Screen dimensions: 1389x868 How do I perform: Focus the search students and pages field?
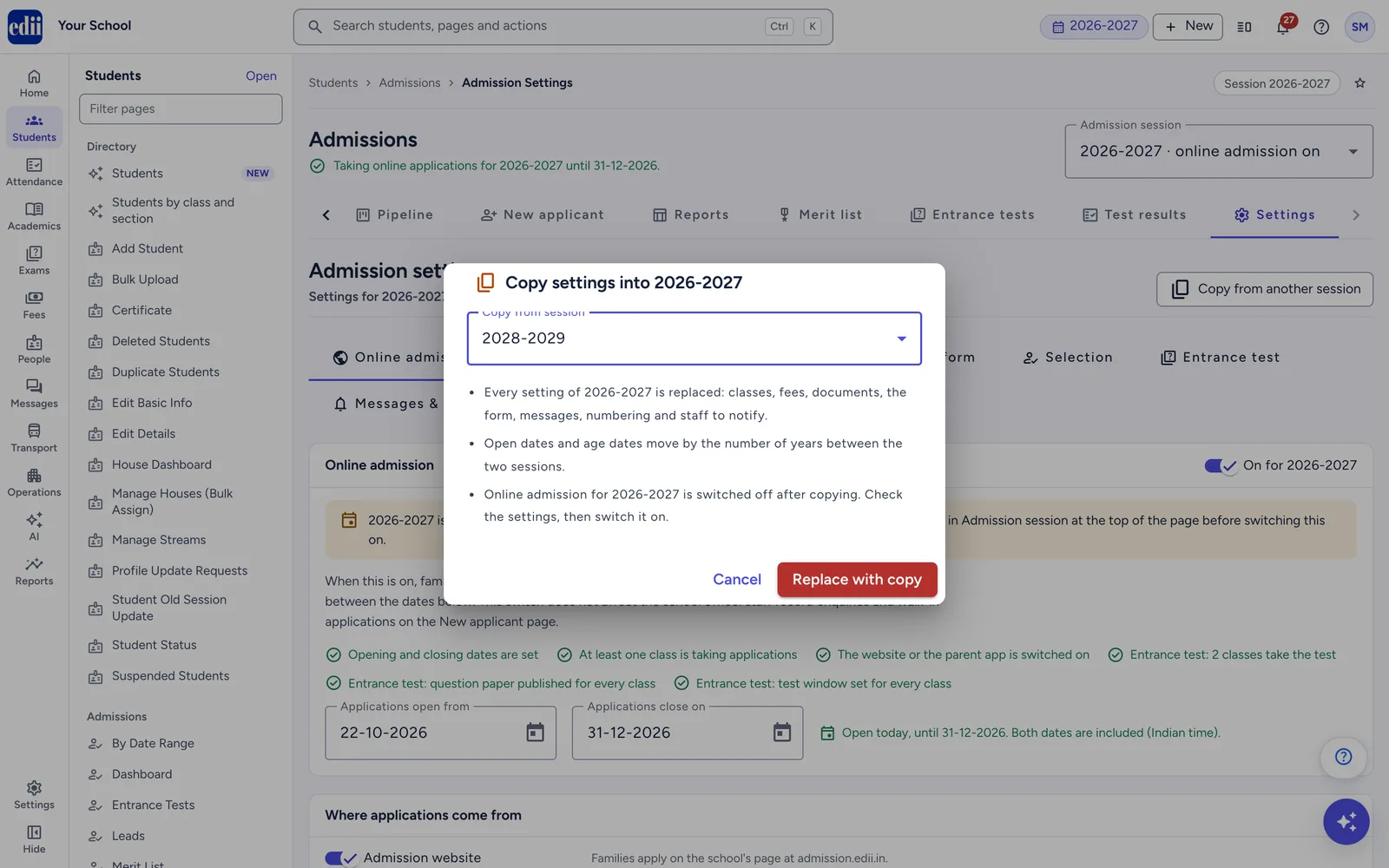click(563, 27)
